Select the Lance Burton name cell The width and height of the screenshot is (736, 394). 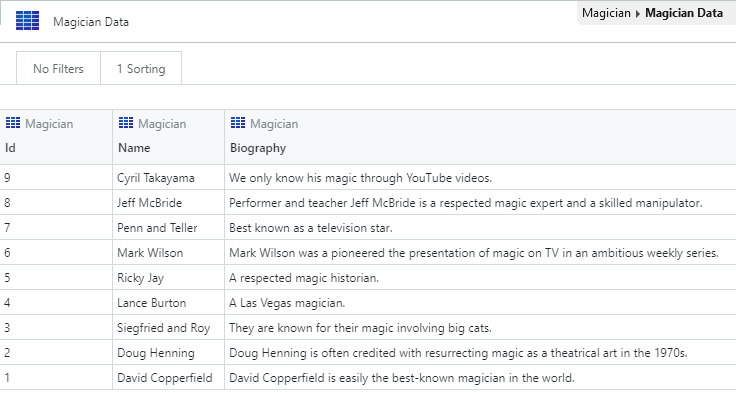[169, 302]
